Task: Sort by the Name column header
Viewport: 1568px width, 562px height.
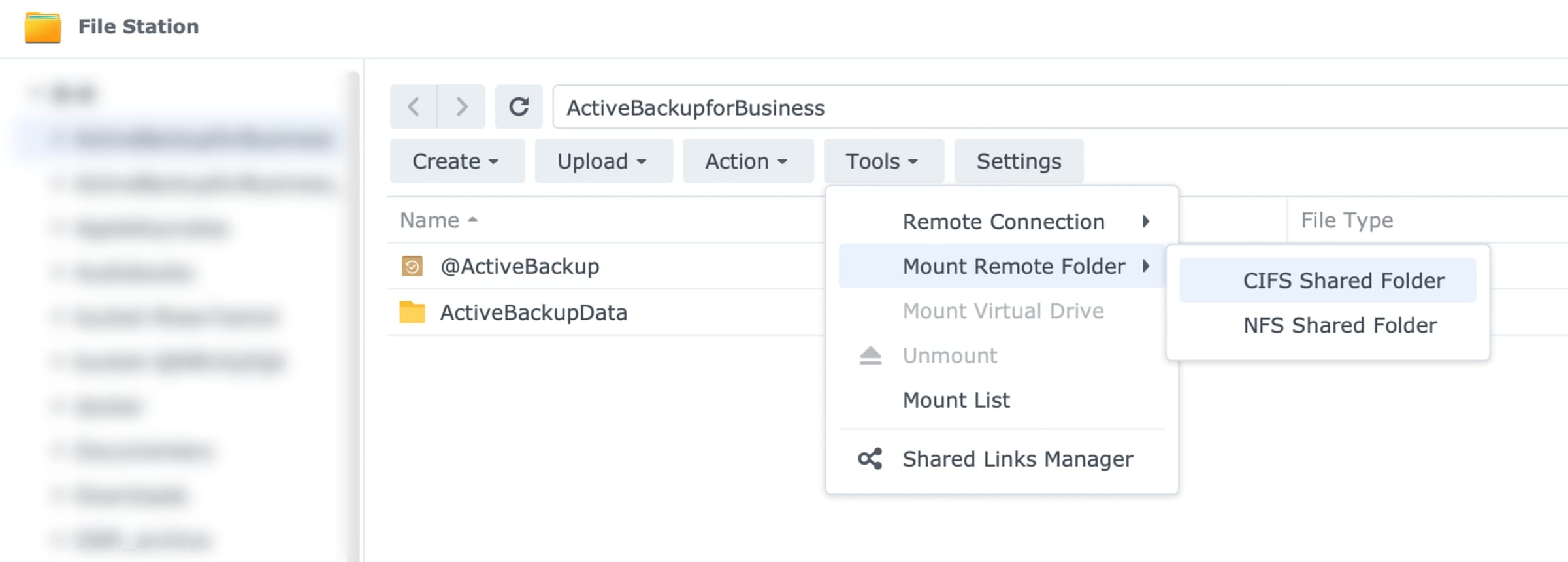Action: 430,221
